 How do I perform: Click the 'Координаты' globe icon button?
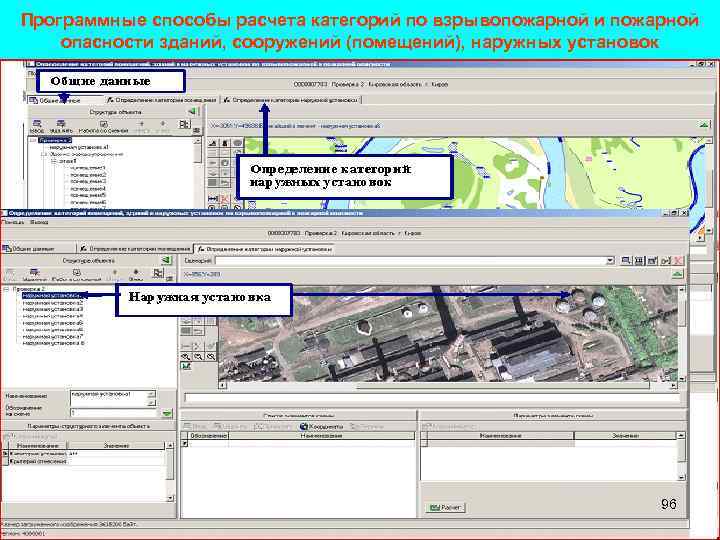pyautogui.click(x=321, y=427)
